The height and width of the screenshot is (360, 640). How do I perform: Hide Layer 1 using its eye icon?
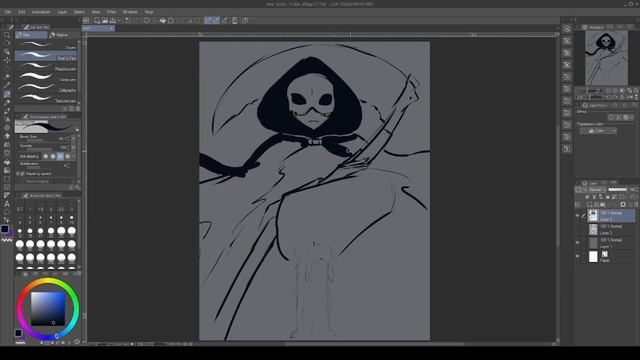(577, 243)
